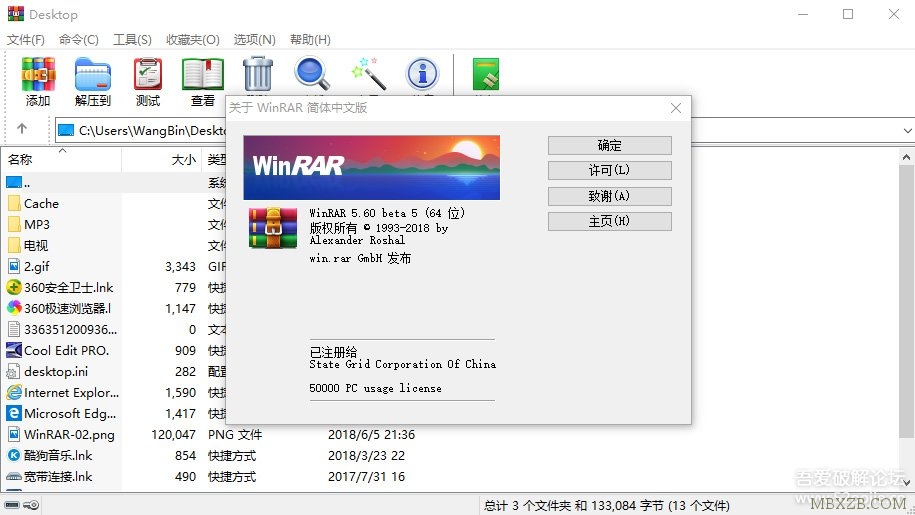Select the Cache folder
Screen dimensions: 915x515
[x=41, y=203]
